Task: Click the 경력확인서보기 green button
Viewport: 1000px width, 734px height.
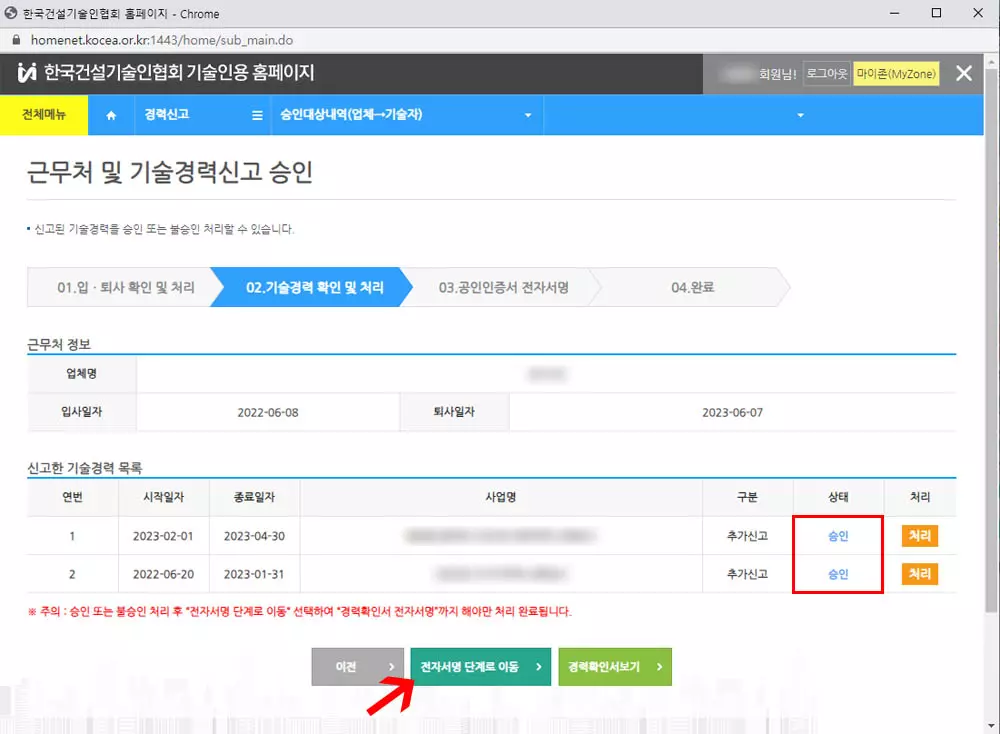Action: 614,666
